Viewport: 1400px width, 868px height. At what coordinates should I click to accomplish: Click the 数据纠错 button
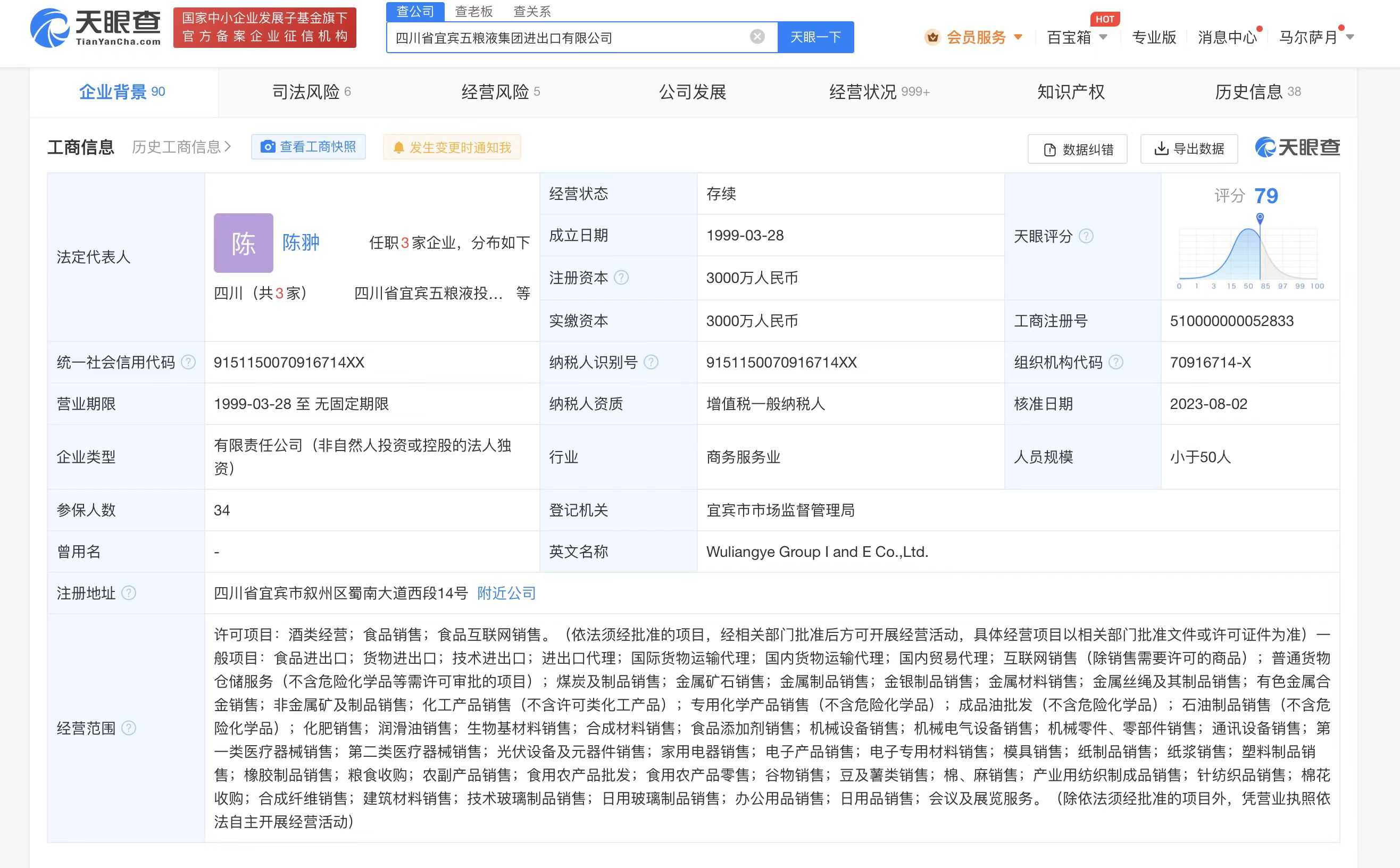point(1078,149)
